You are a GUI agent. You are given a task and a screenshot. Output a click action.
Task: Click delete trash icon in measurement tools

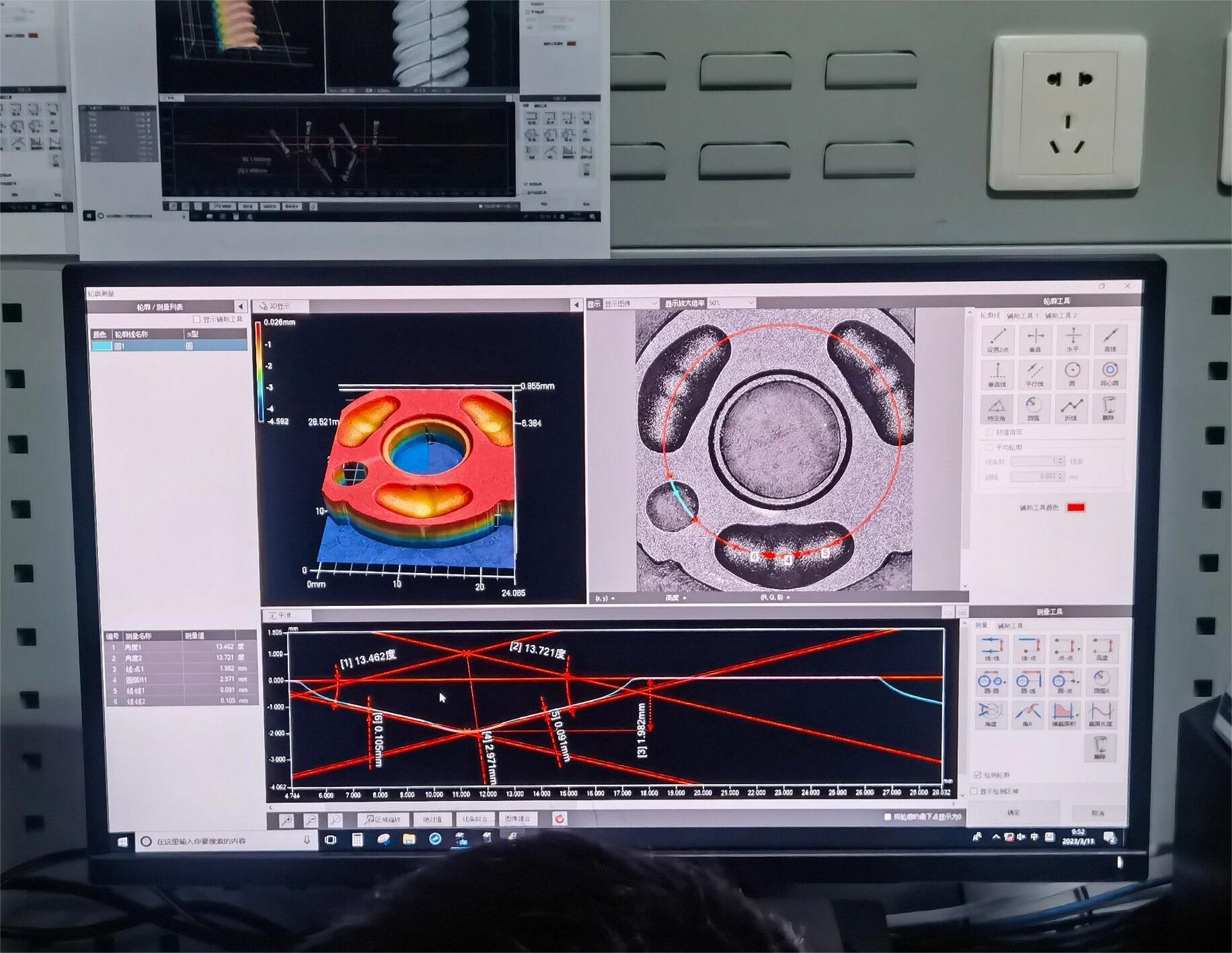coord(1100,747)
